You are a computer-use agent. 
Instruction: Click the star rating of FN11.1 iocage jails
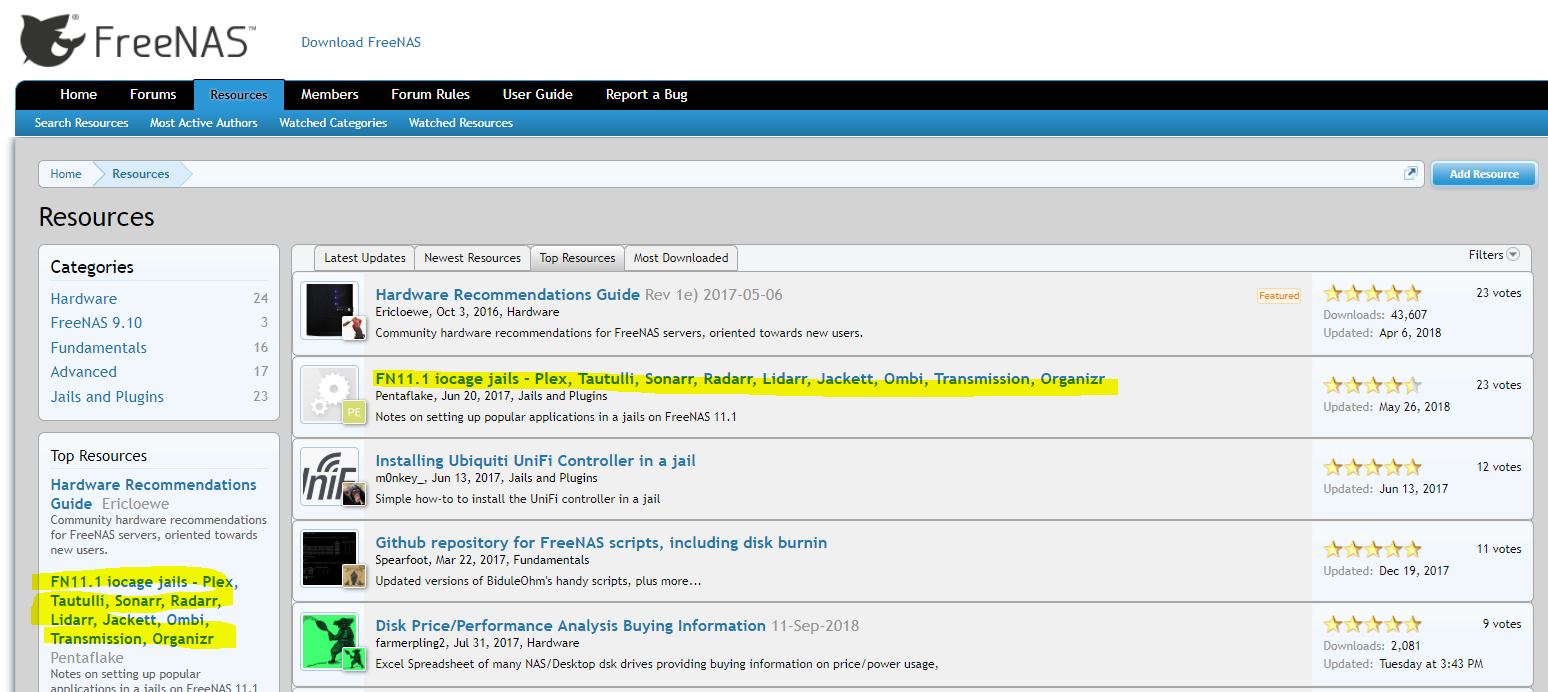click(1372, 385)
